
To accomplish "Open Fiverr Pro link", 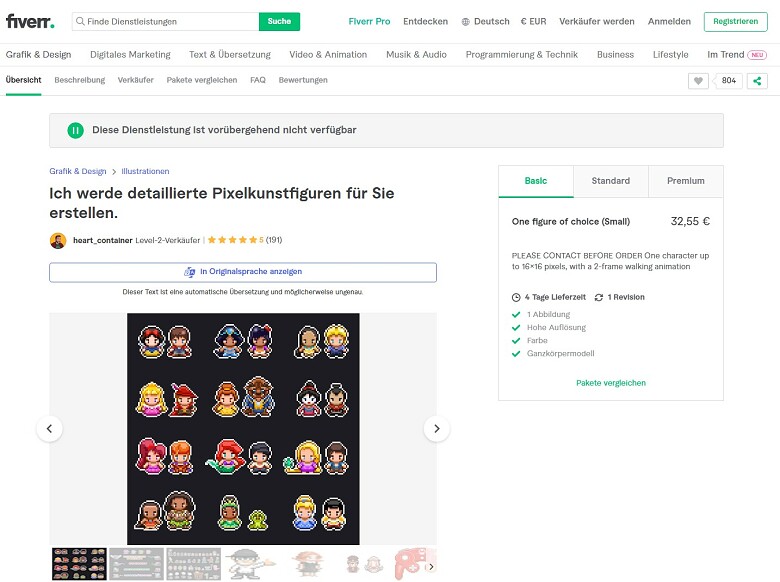I will (x=369, y=21).
